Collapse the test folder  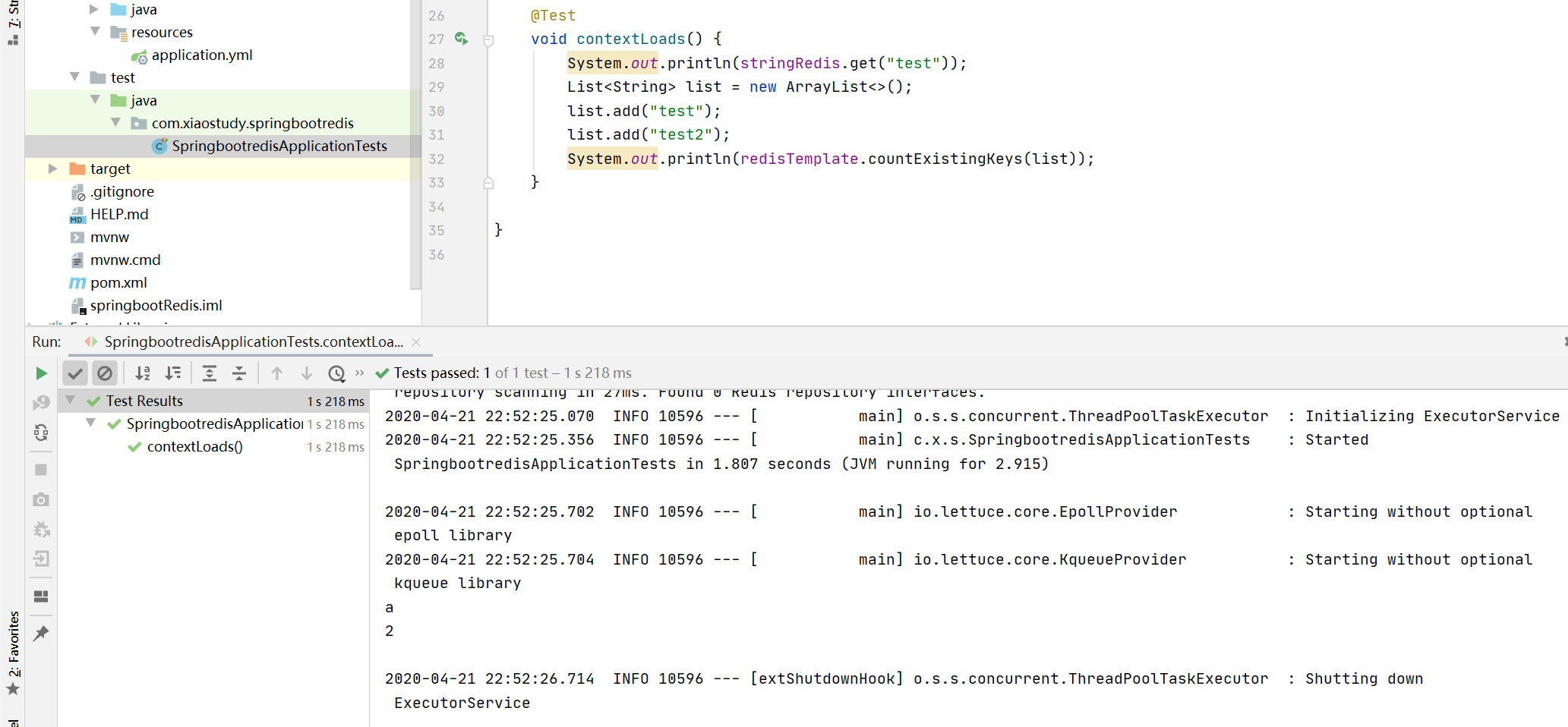(74, 77)
